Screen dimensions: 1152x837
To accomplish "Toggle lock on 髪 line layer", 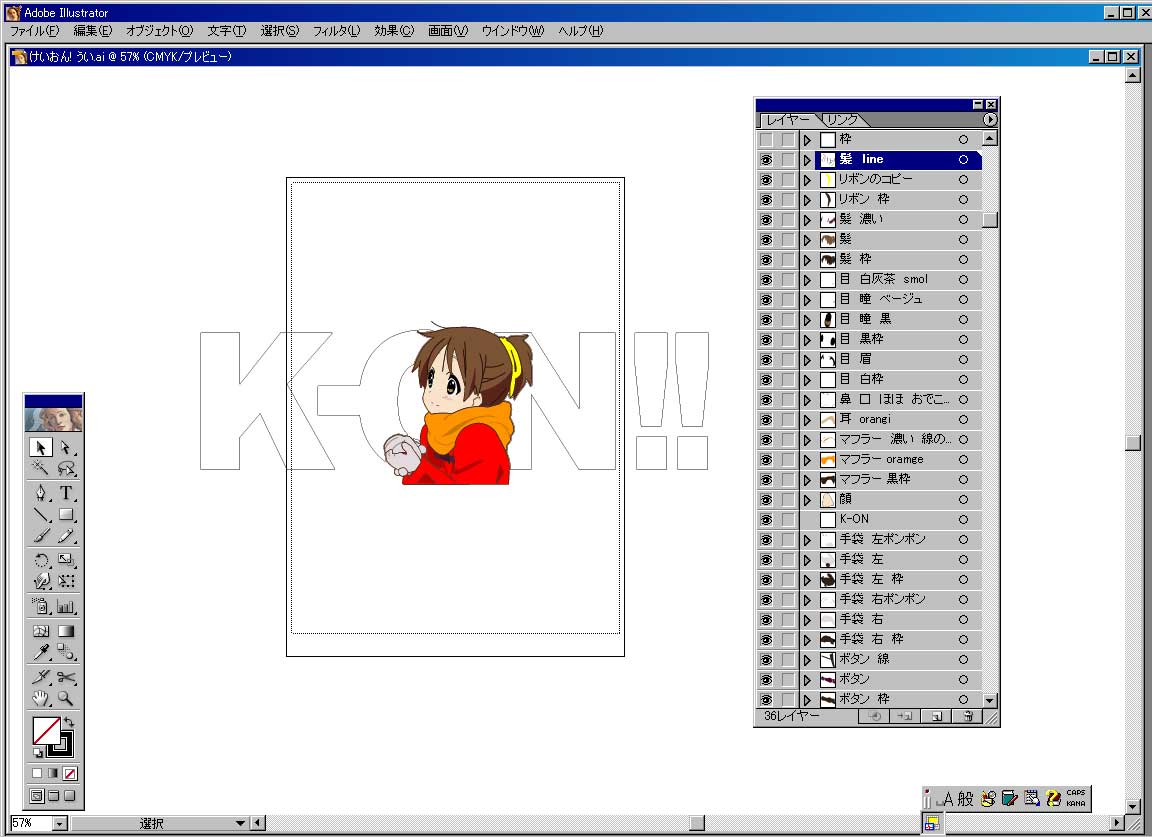I will pyautogui.click(x=788, y=159).
